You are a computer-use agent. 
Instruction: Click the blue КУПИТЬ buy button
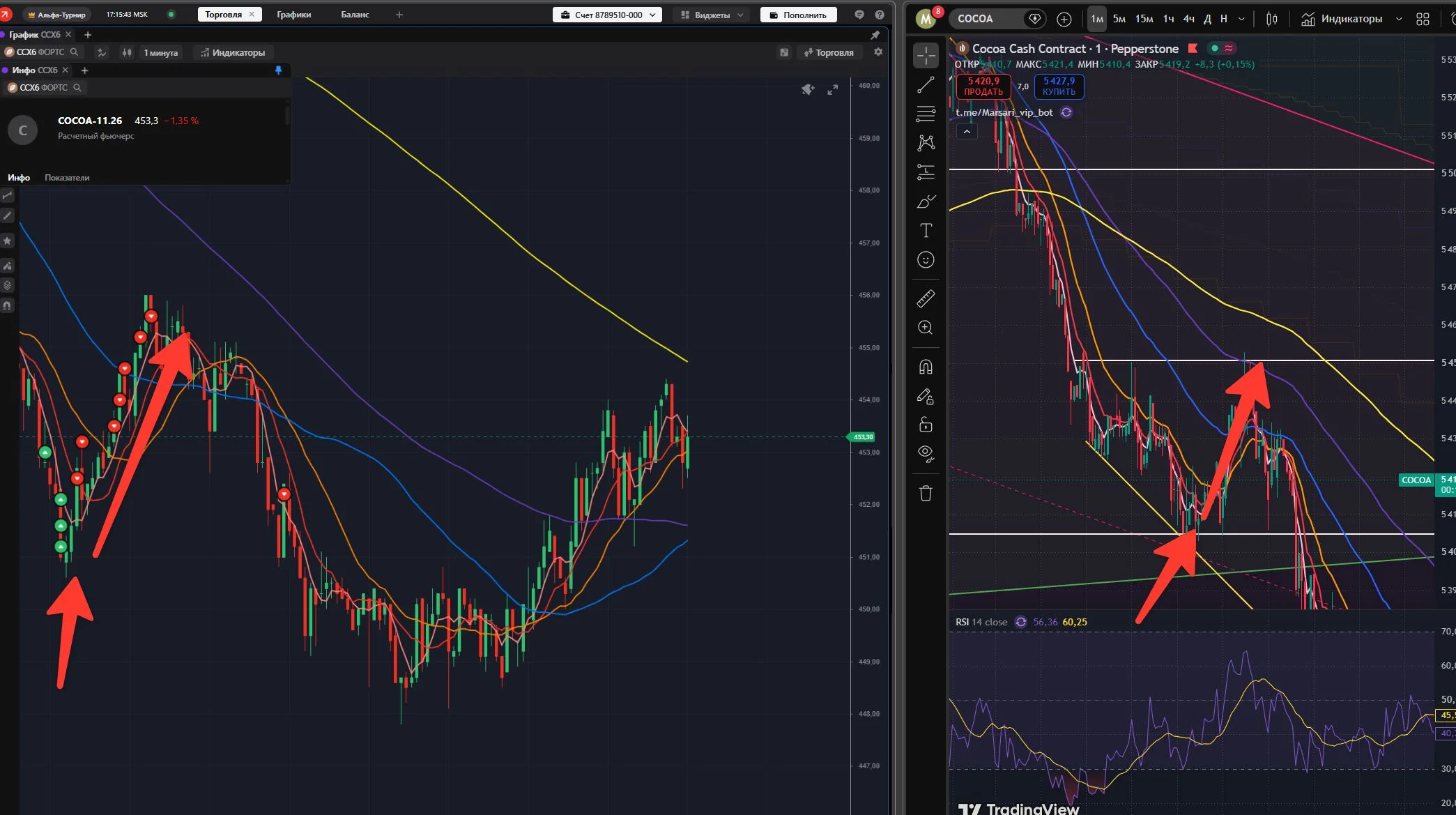tap(1059, 86)
